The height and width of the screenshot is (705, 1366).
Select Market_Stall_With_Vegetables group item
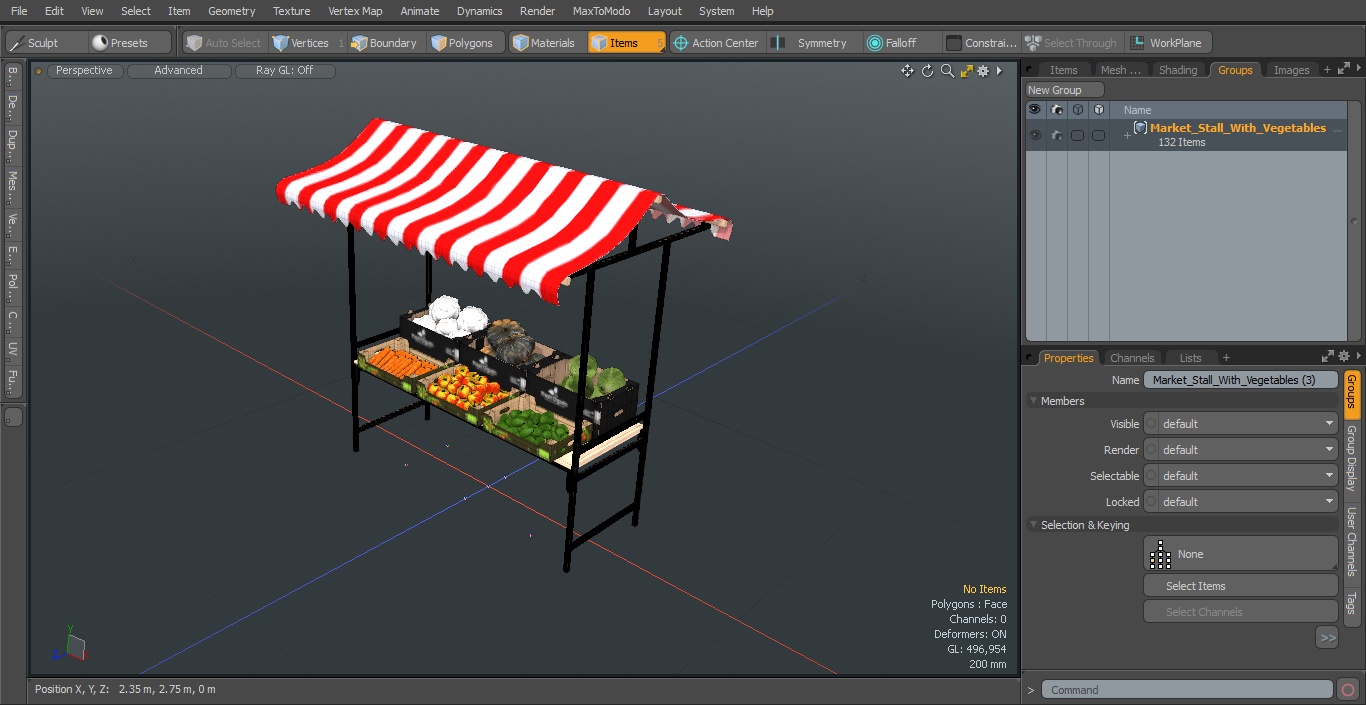click(x=1238, y=128)
